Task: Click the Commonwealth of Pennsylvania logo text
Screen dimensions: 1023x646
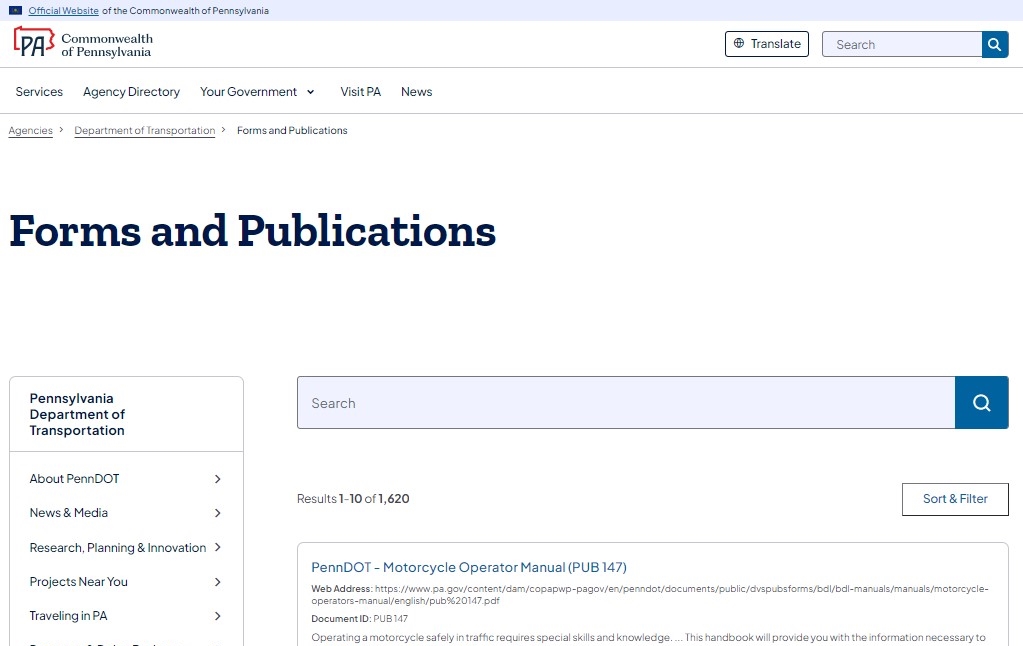Action: click(x=107, y=45)
